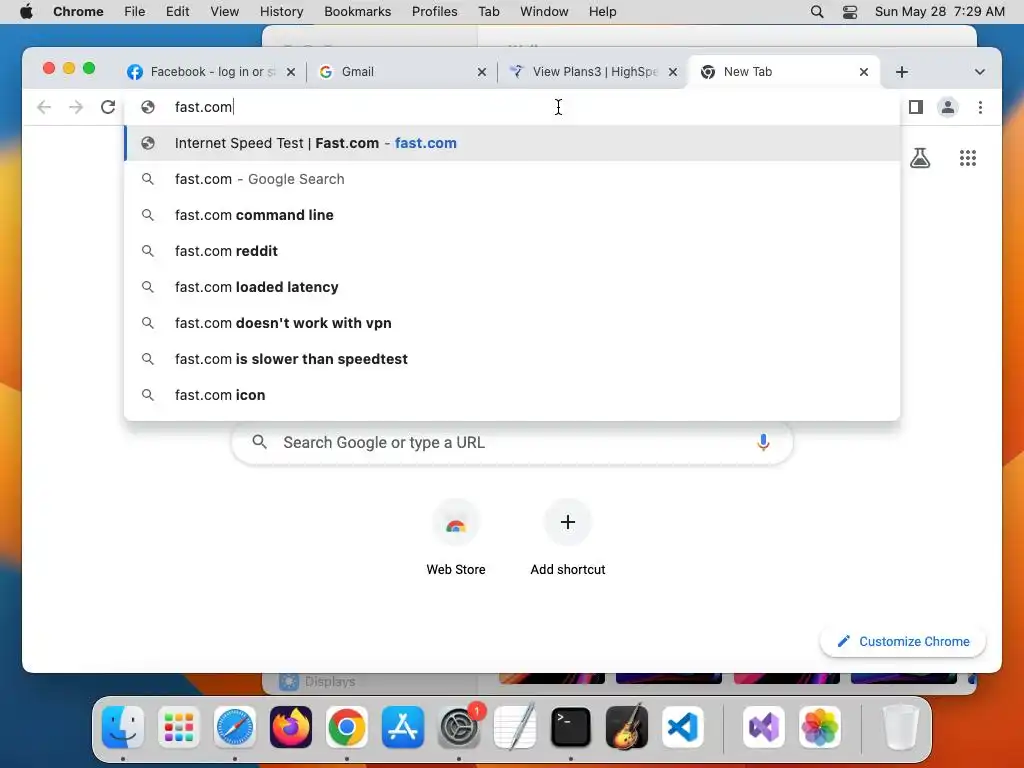Switch to View Plans3 HighSpeed tab

pyautogui.click(x=594, y=72)
